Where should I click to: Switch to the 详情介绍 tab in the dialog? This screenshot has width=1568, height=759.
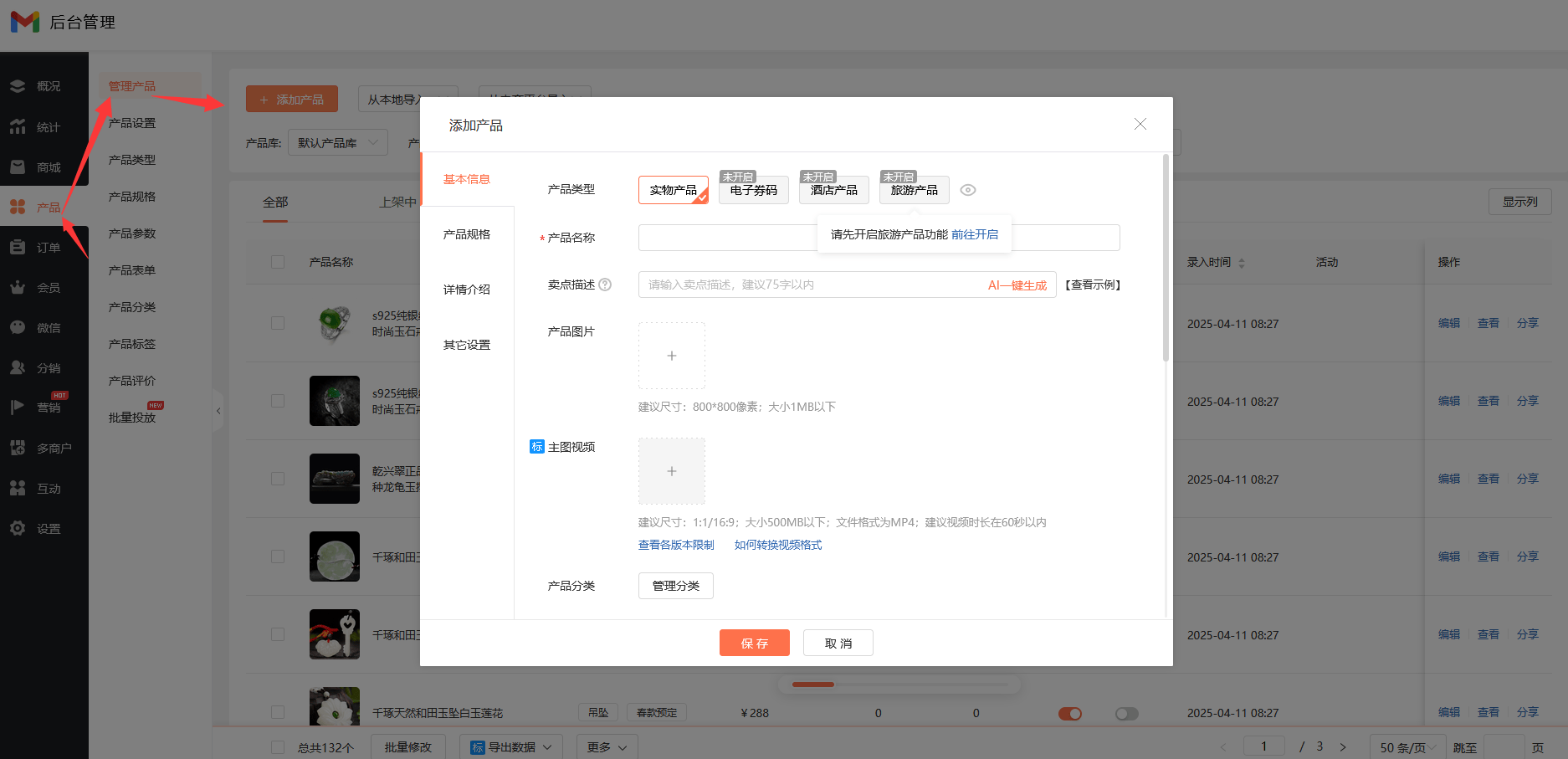coord(466,289)
